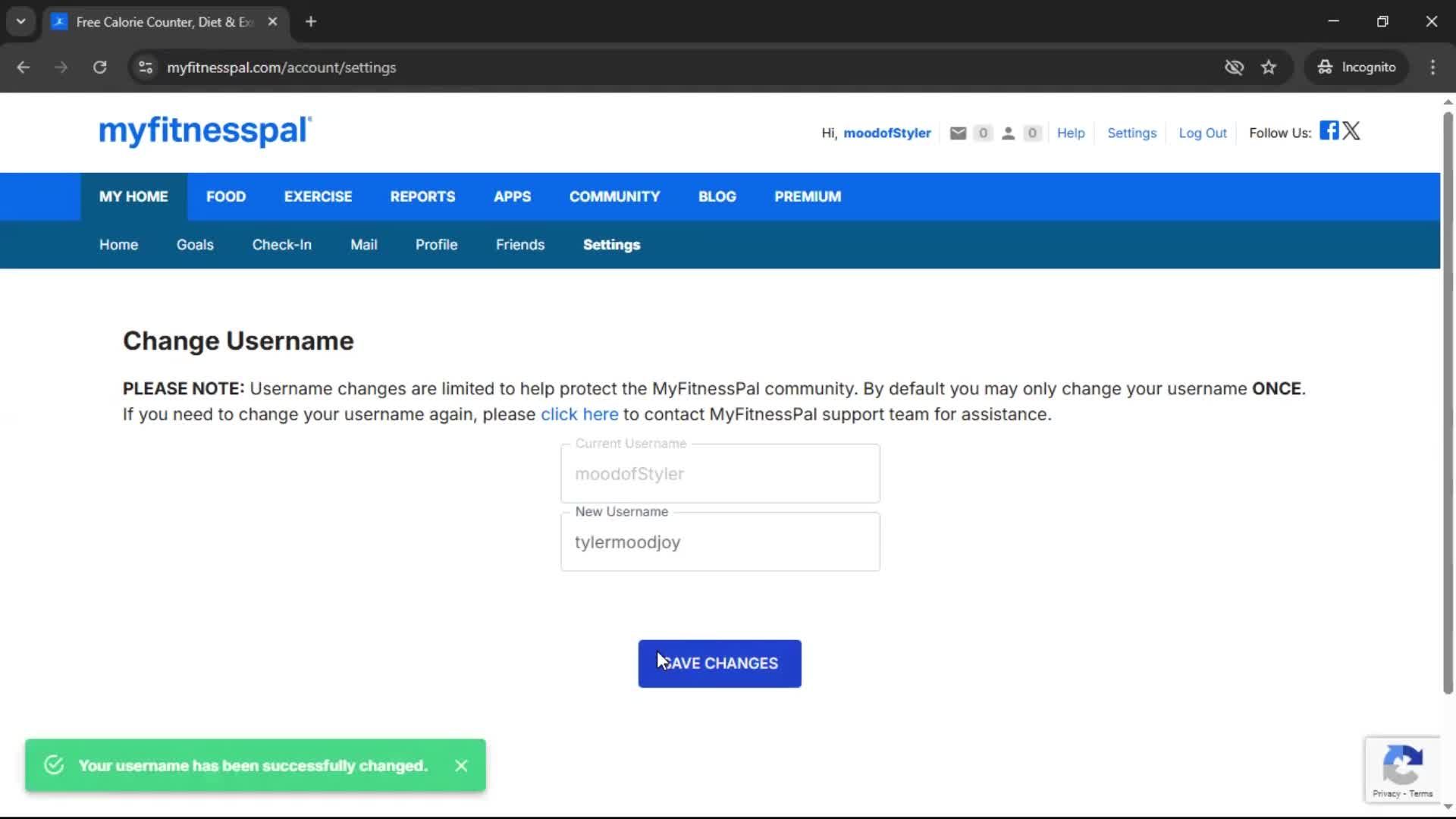This screenshot has height=819, width=1456.
Task: View site information icon in address bar
Action: click(x=146, y=67)
